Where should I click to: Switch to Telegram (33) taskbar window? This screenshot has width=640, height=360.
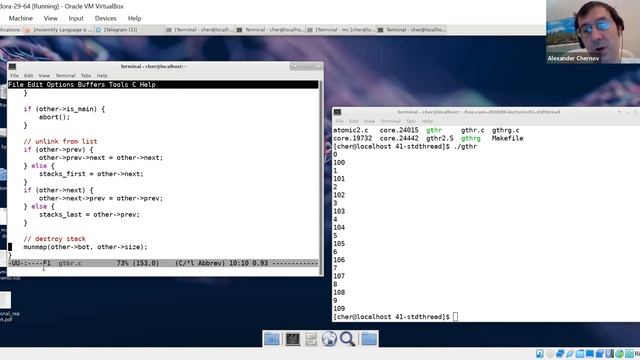pyautogui.click(x=129, y=30)
